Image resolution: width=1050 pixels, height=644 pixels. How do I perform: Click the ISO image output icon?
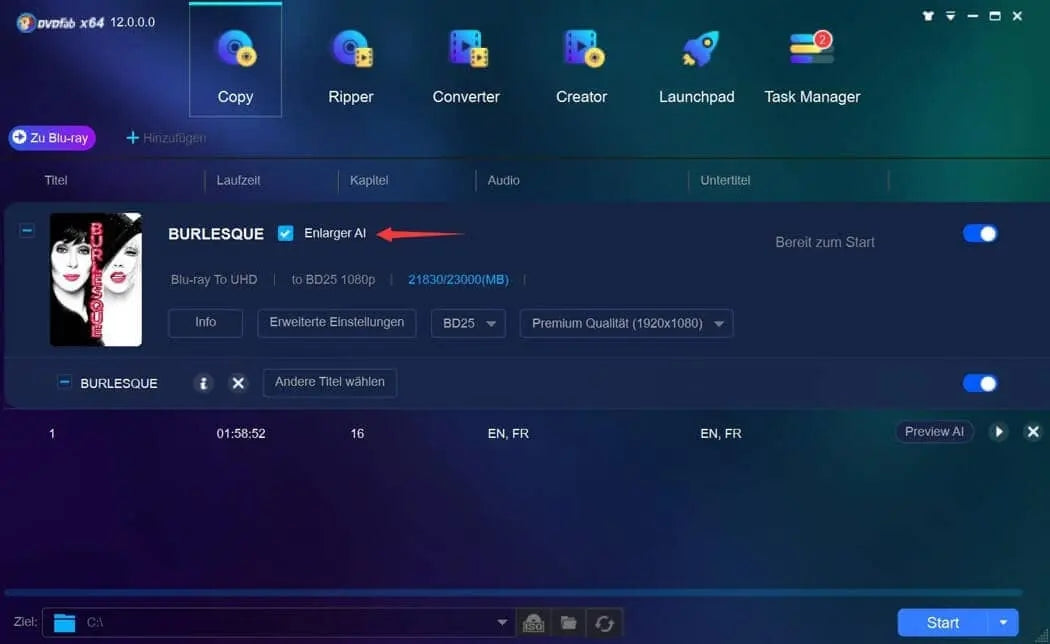pyautogui.click(x=534, y=623)
